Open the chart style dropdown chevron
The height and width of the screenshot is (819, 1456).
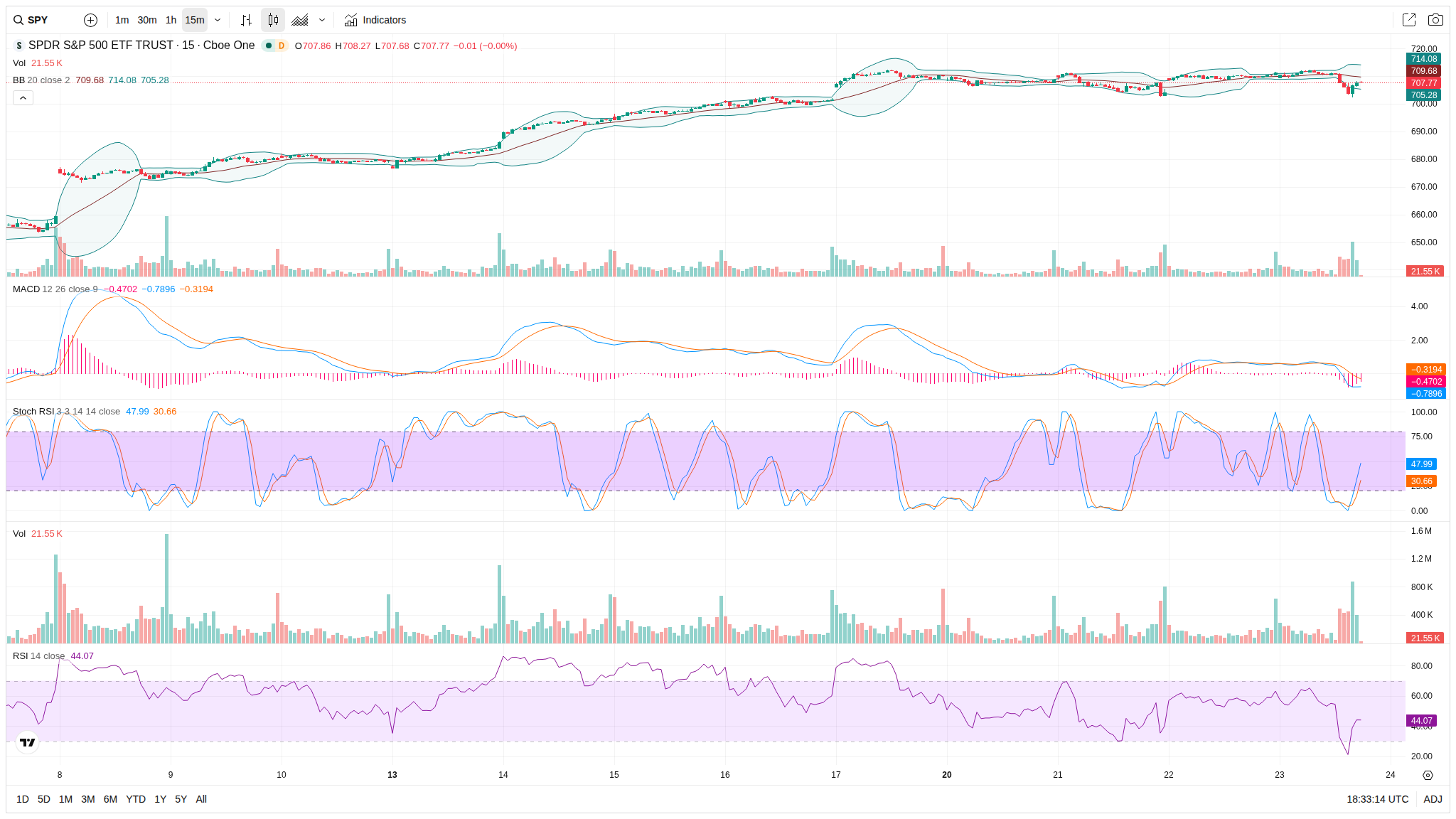click(x=322, y=20)
